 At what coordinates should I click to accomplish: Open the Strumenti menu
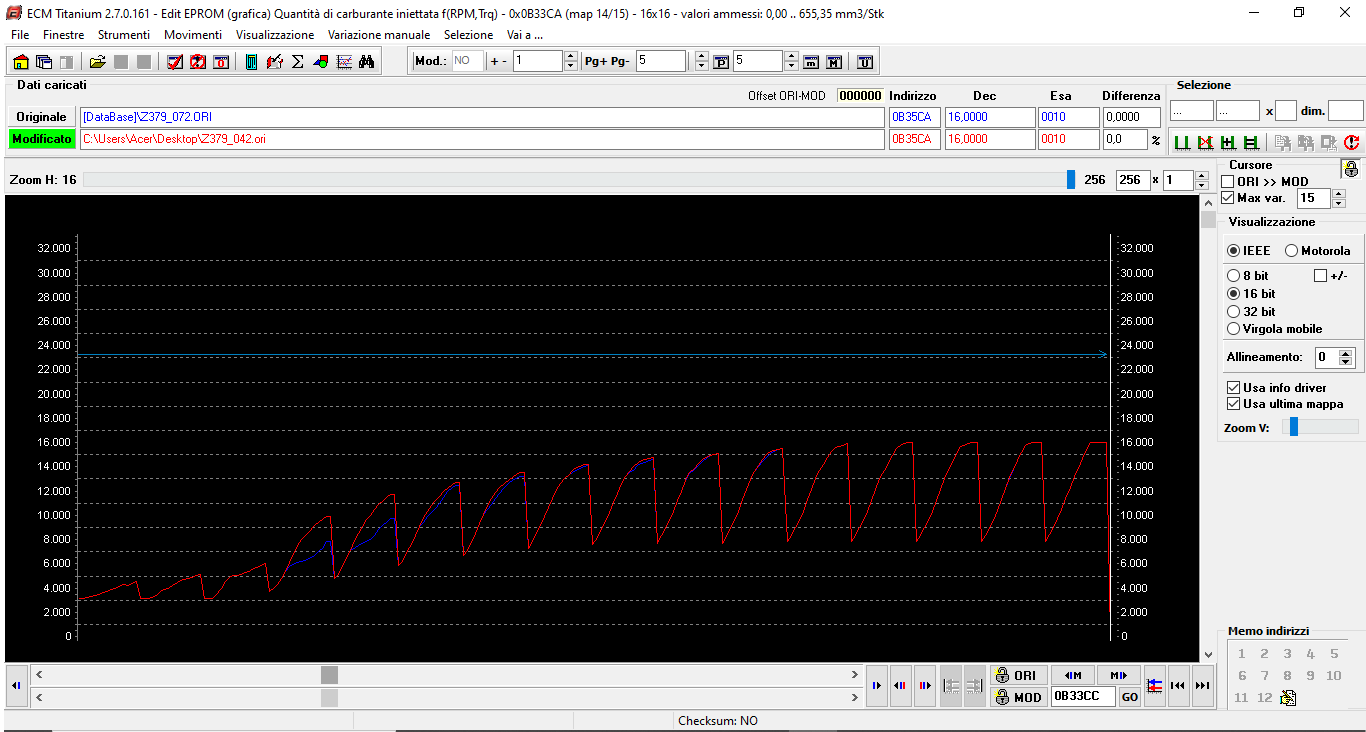(123, 34)
